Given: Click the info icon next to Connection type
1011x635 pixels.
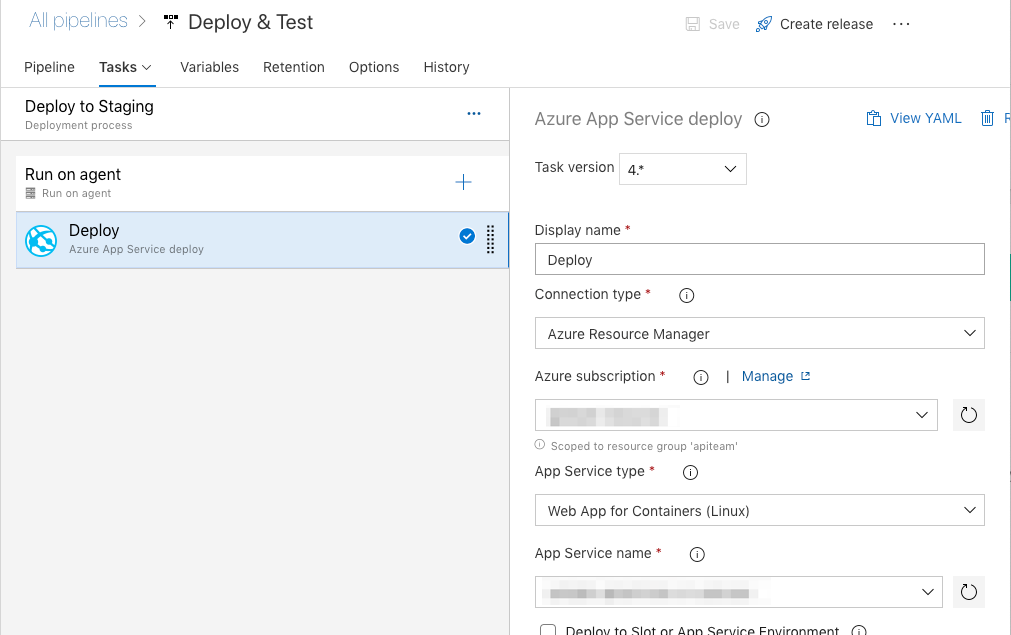Looking at the screenshot, I should (x=686, y=295).
